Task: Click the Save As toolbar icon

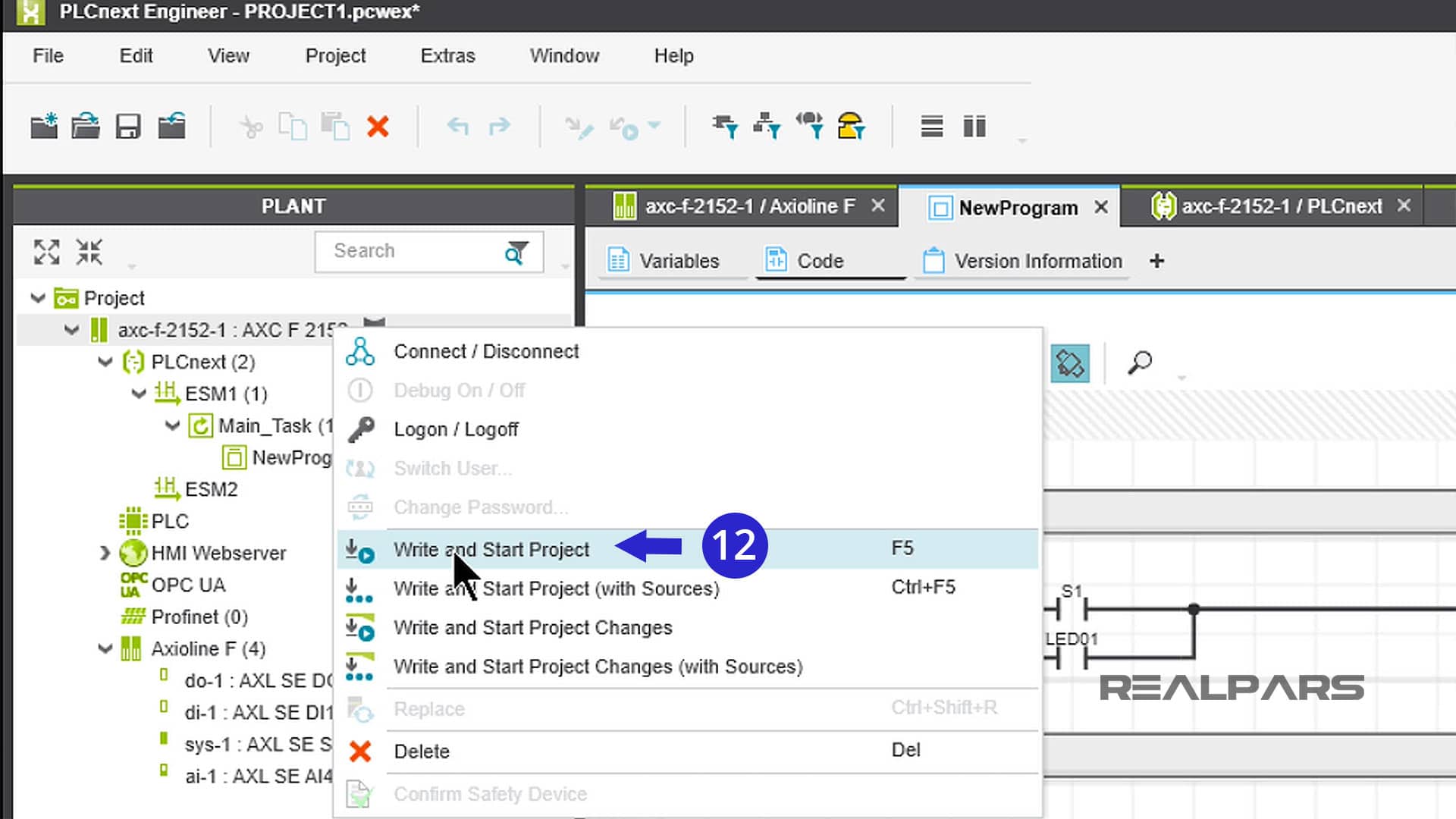Action: pos(171,126)
